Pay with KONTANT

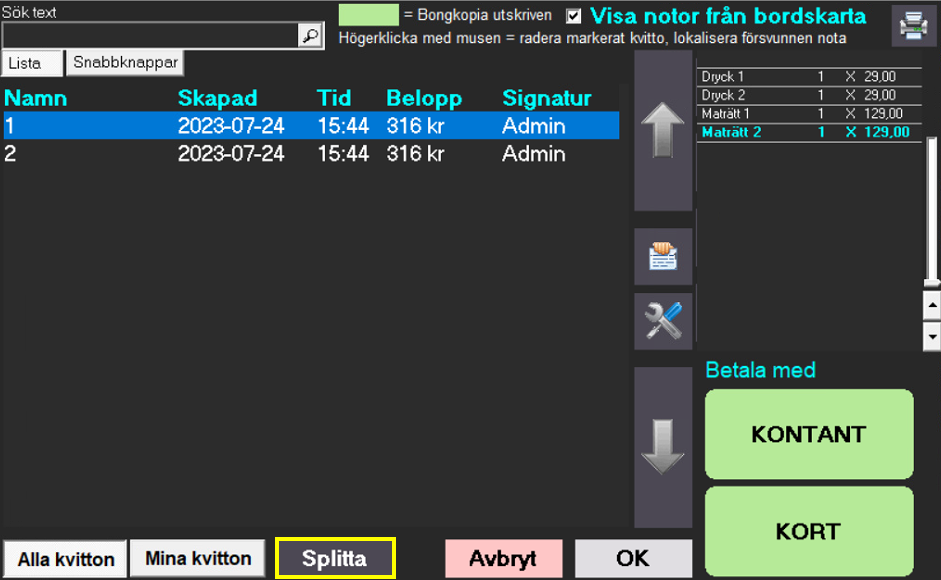pyautogui.click(x=808, y=434)
